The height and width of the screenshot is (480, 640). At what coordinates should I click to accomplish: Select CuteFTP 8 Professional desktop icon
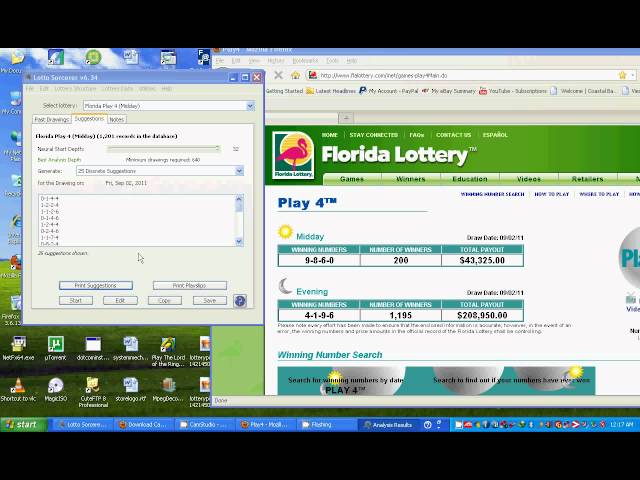point(93,392)
